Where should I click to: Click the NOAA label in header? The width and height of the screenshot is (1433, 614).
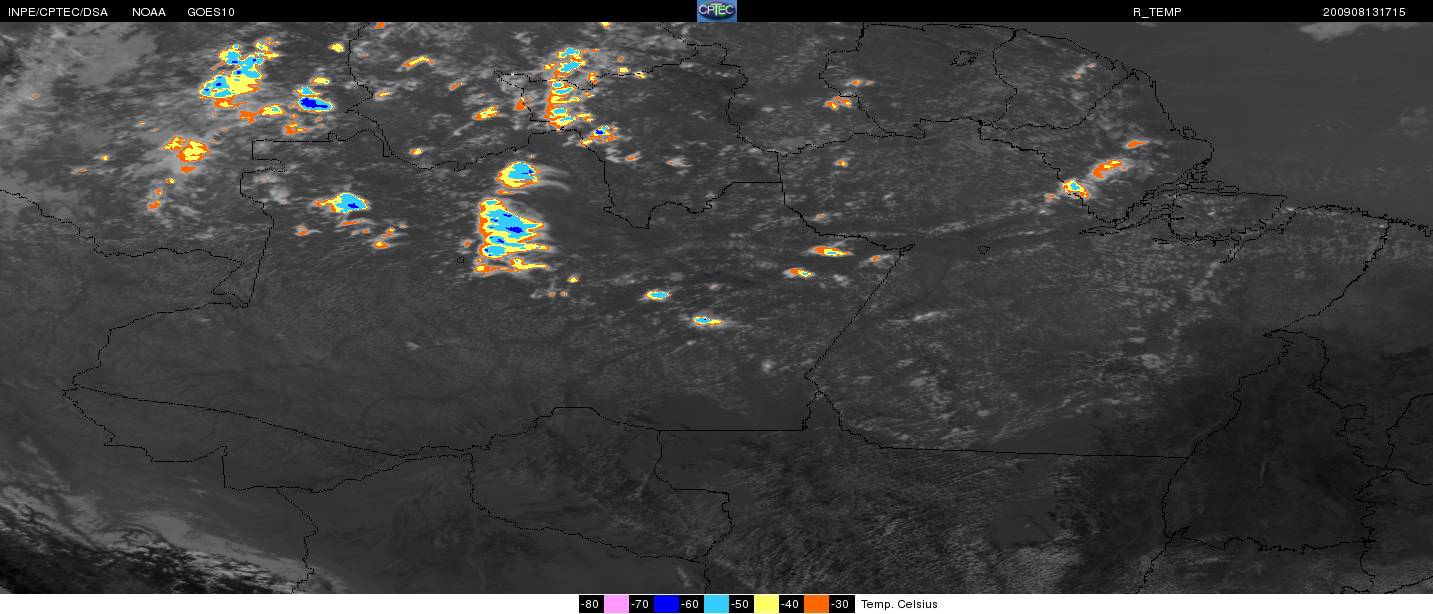click(x=149, y=12)
